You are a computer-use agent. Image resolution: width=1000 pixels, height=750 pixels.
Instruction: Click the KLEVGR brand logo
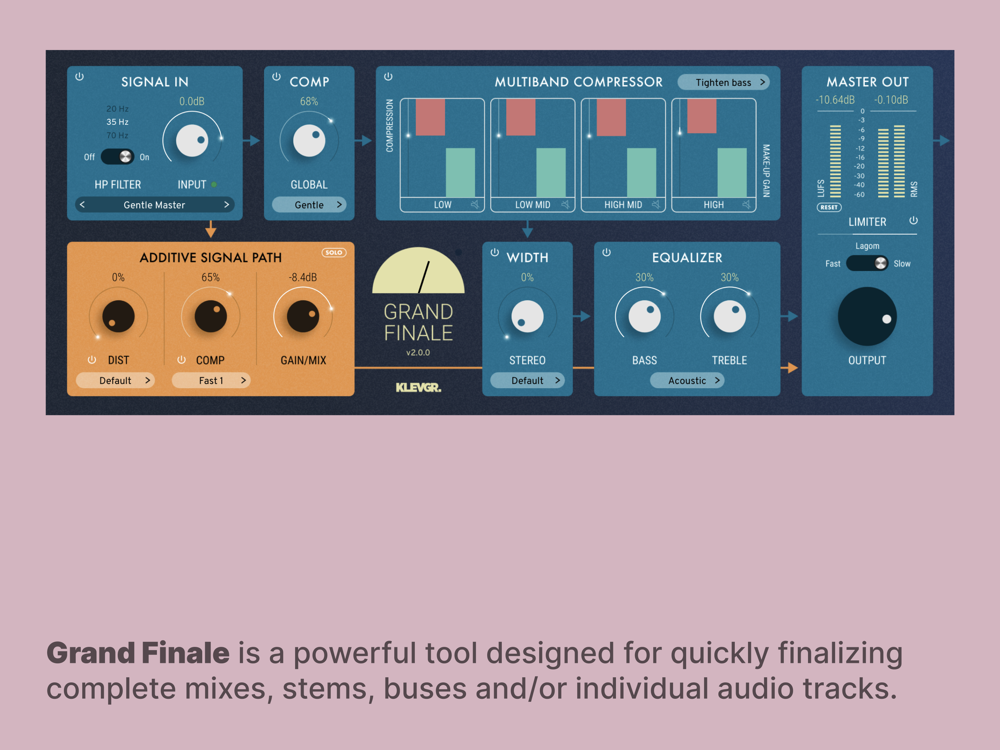(x=418, y=387)
